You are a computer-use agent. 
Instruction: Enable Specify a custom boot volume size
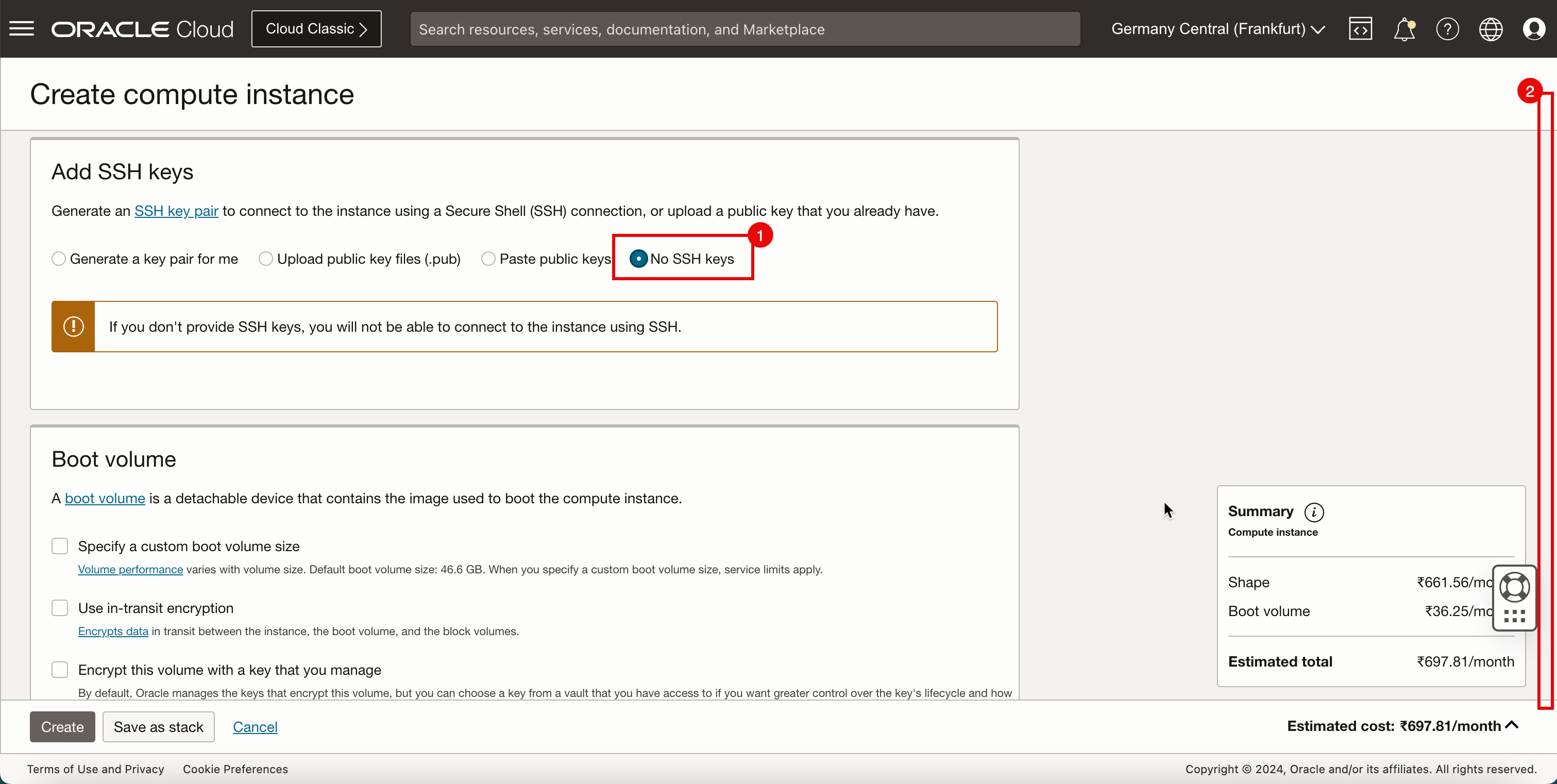[60, 546]
